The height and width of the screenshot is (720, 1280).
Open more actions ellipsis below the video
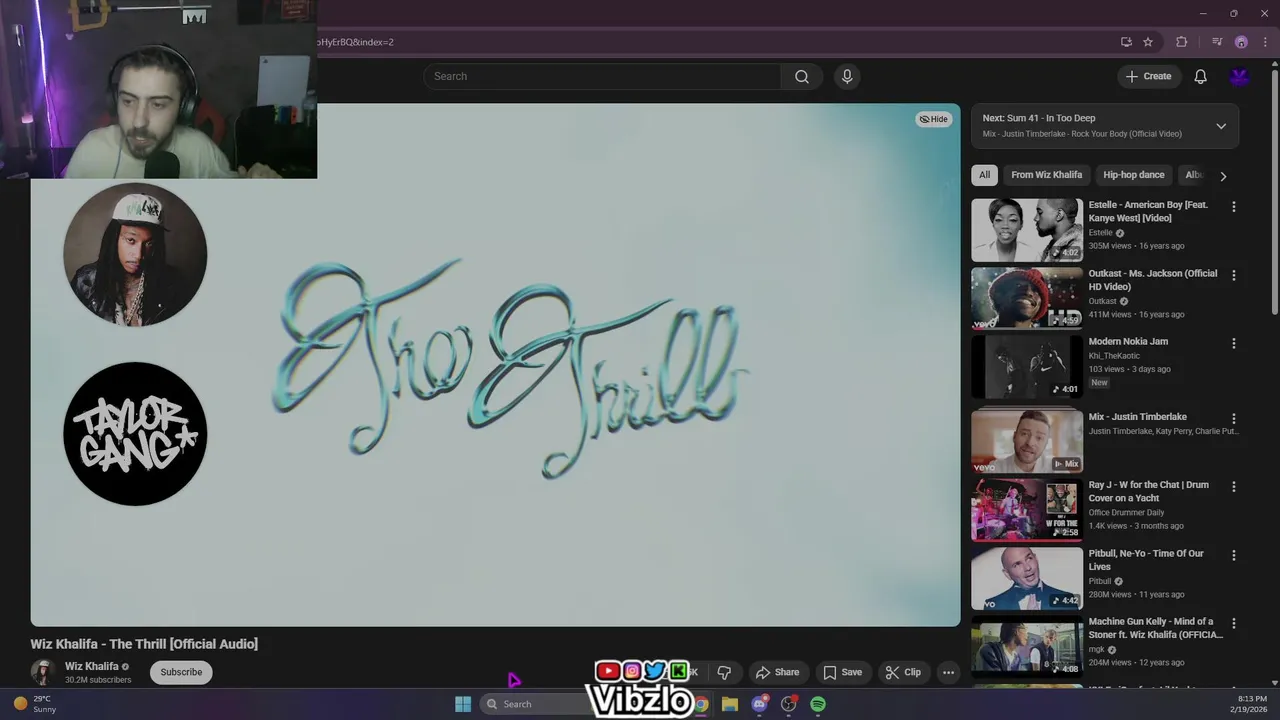click(x=948, y=672)
